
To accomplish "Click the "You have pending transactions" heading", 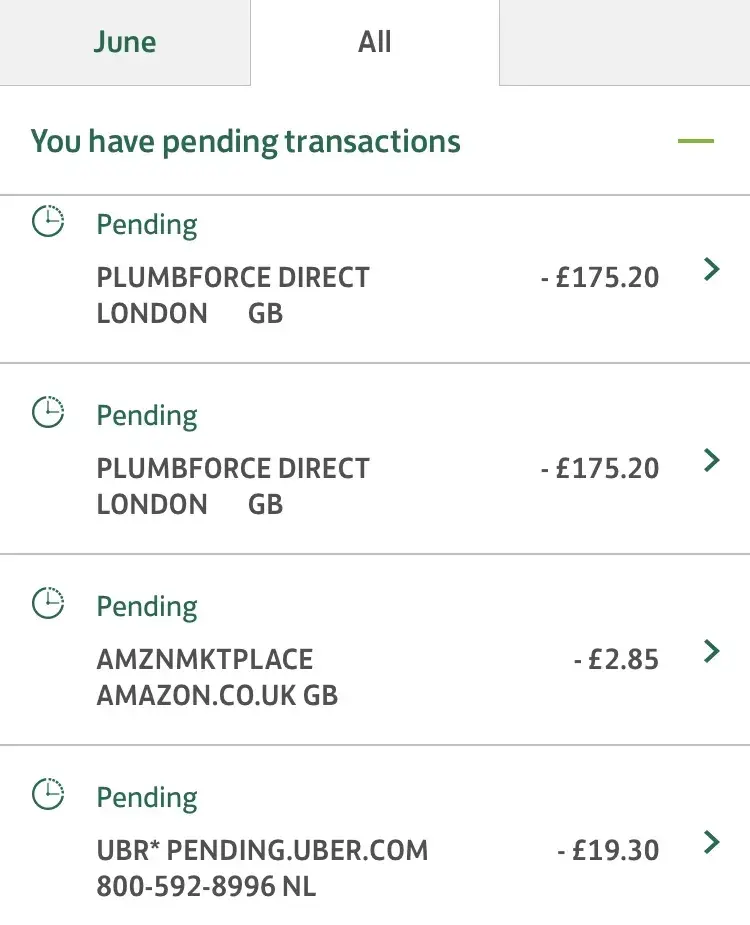I will (246, 141).
